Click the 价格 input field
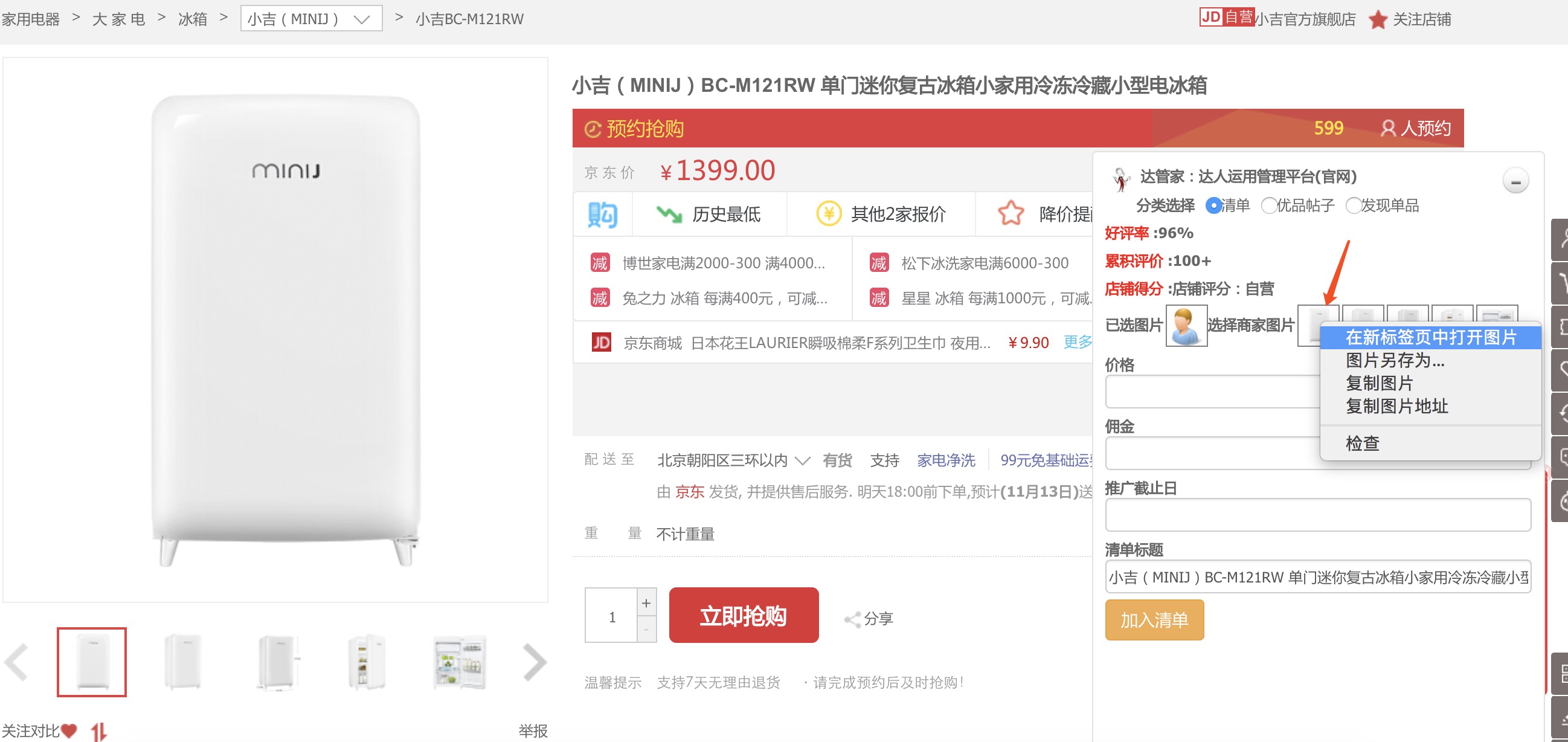Viewport: 1568px width, 742px height. tap(1213, 392)
